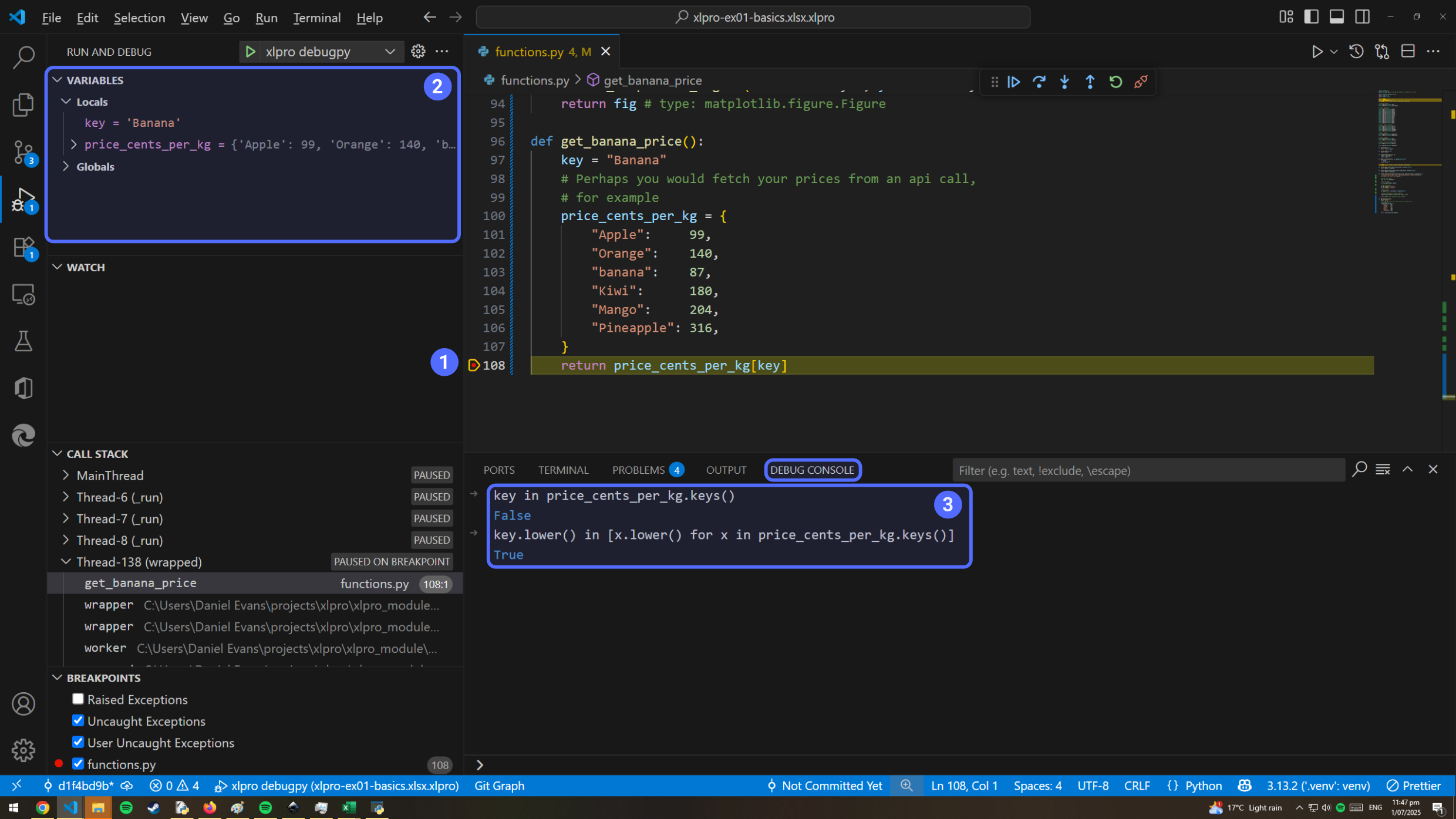Screen dimensions: 1456x819
Task: Disconnect the debugger
Action: [1141, 82]
